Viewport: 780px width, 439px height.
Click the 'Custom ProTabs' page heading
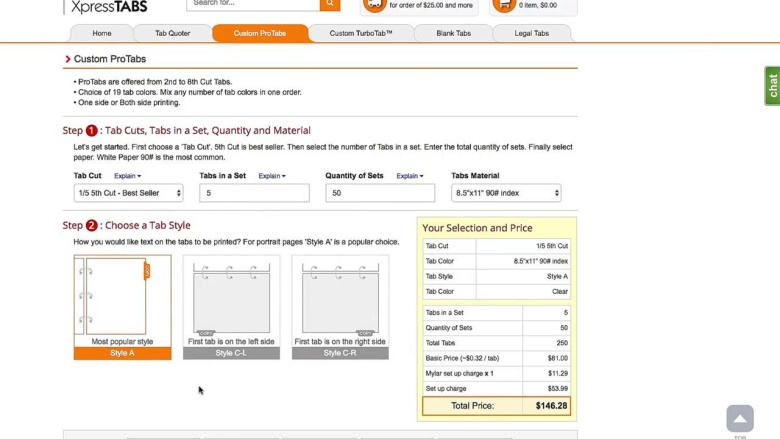click(110, 59)
